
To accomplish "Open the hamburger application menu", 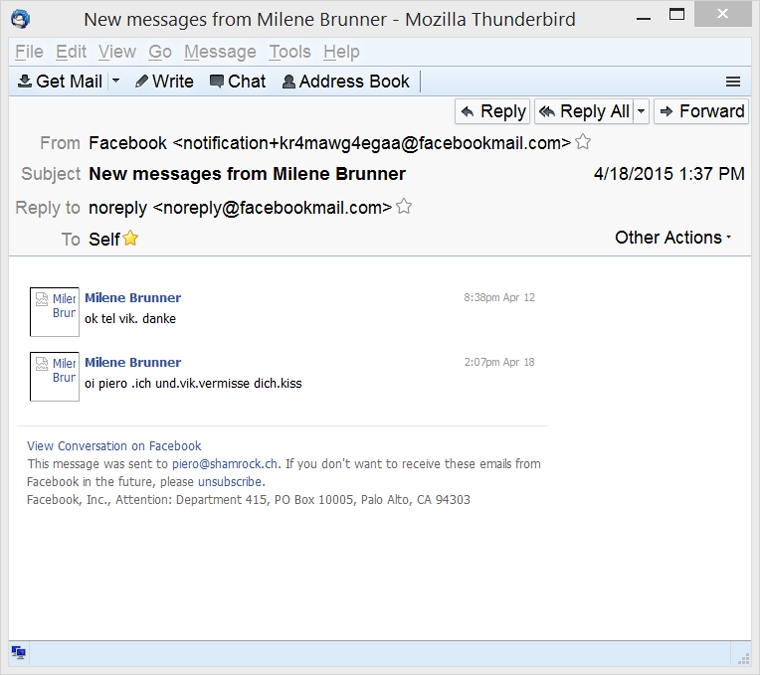I will 733,82.
